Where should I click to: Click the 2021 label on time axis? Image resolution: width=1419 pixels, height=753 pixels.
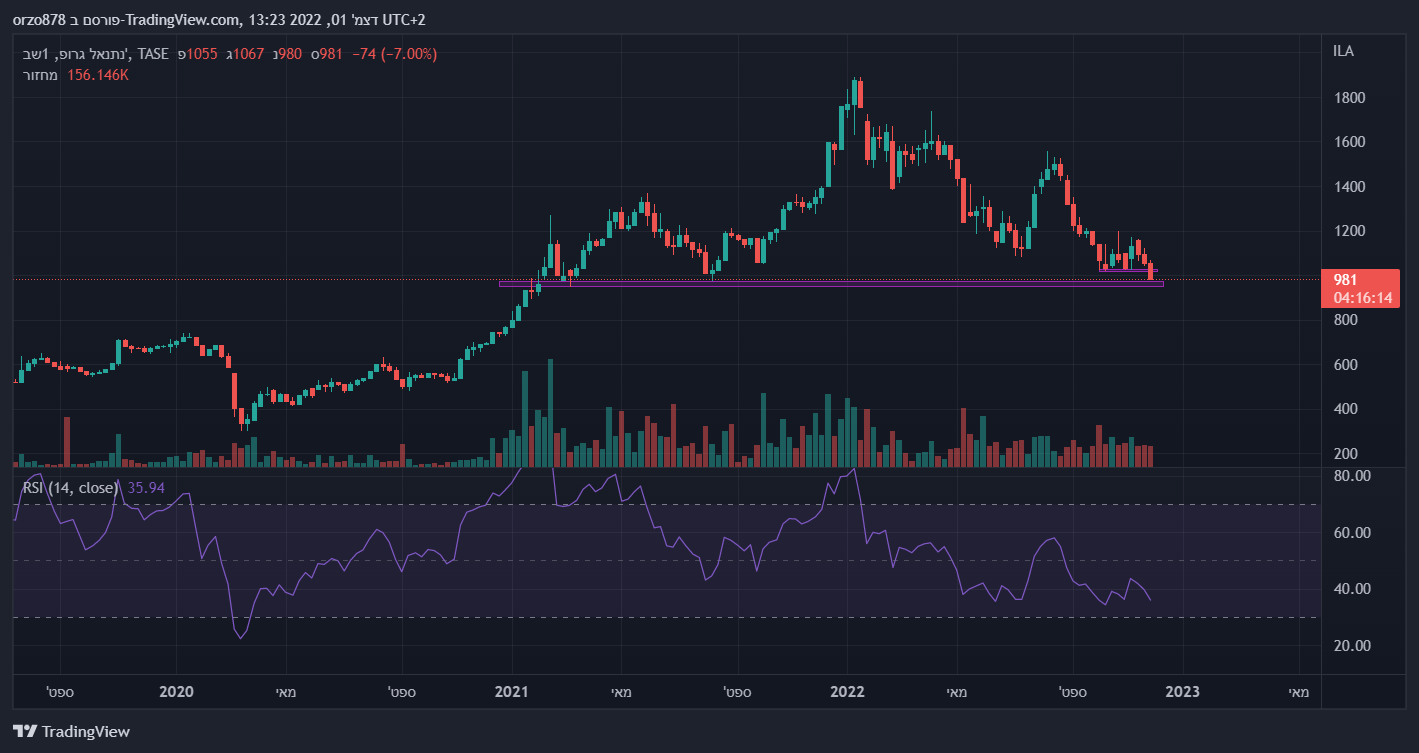[512, 691]
